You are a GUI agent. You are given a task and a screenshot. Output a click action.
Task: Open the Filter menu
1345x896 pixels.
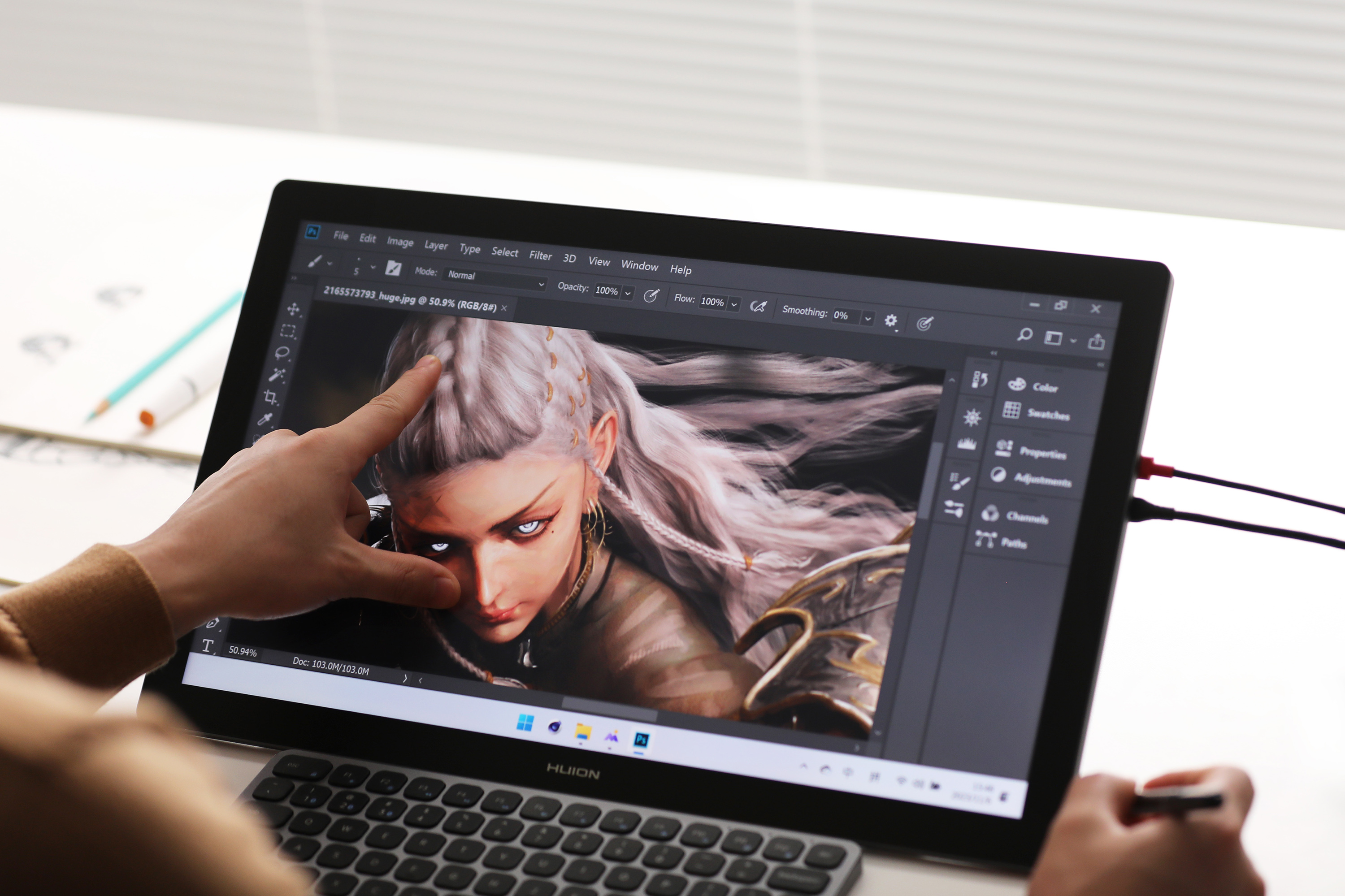click(x=540, y=255)
